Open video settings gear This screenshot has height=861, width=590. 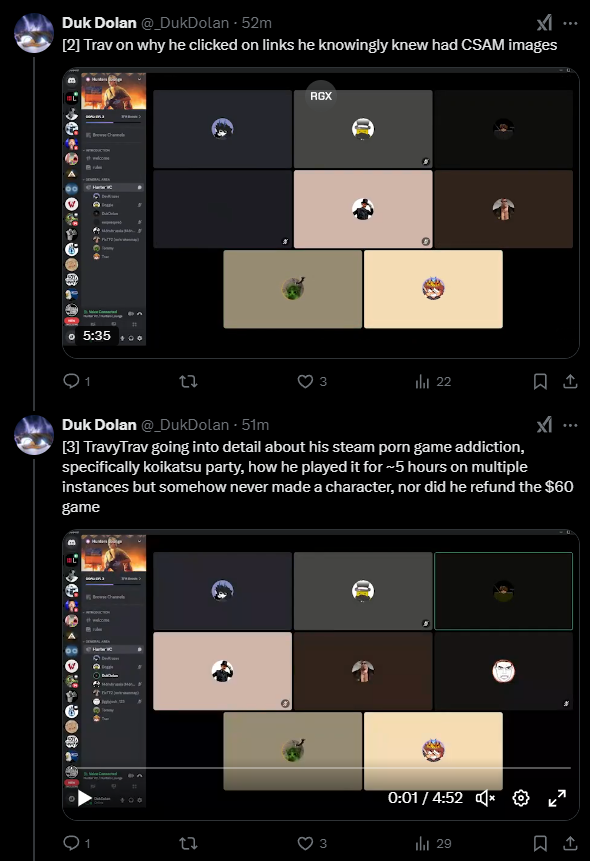pyautogui.click(x=521, y=798)
